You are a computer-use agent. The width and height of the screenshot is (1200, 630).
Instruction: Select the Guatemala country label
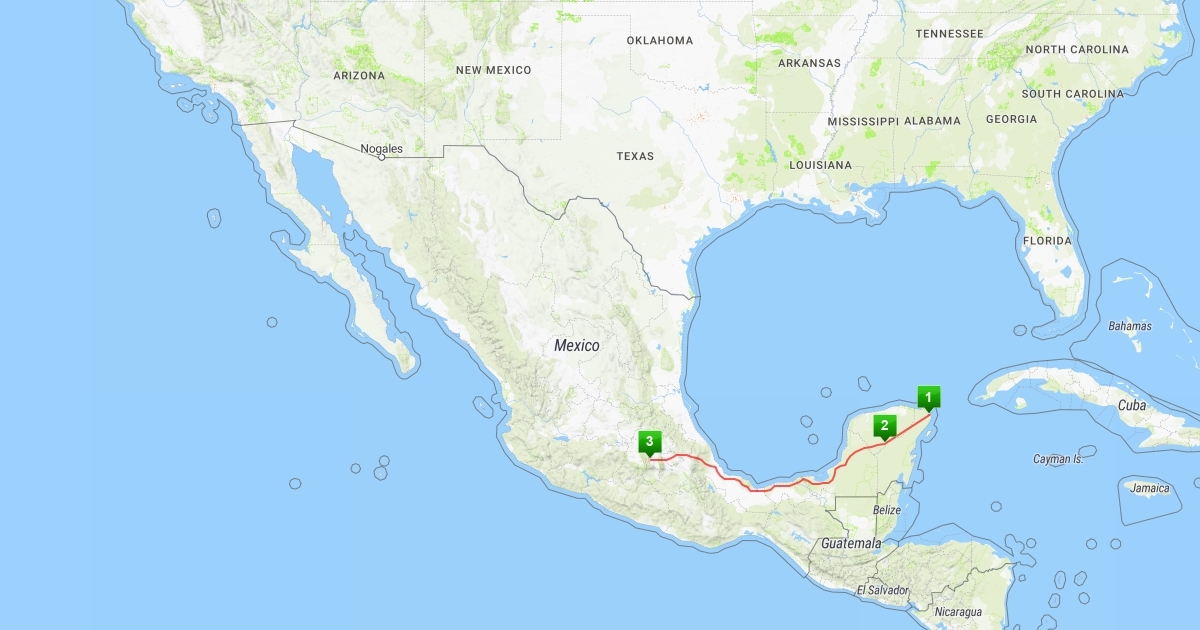[x=851, y=543]
